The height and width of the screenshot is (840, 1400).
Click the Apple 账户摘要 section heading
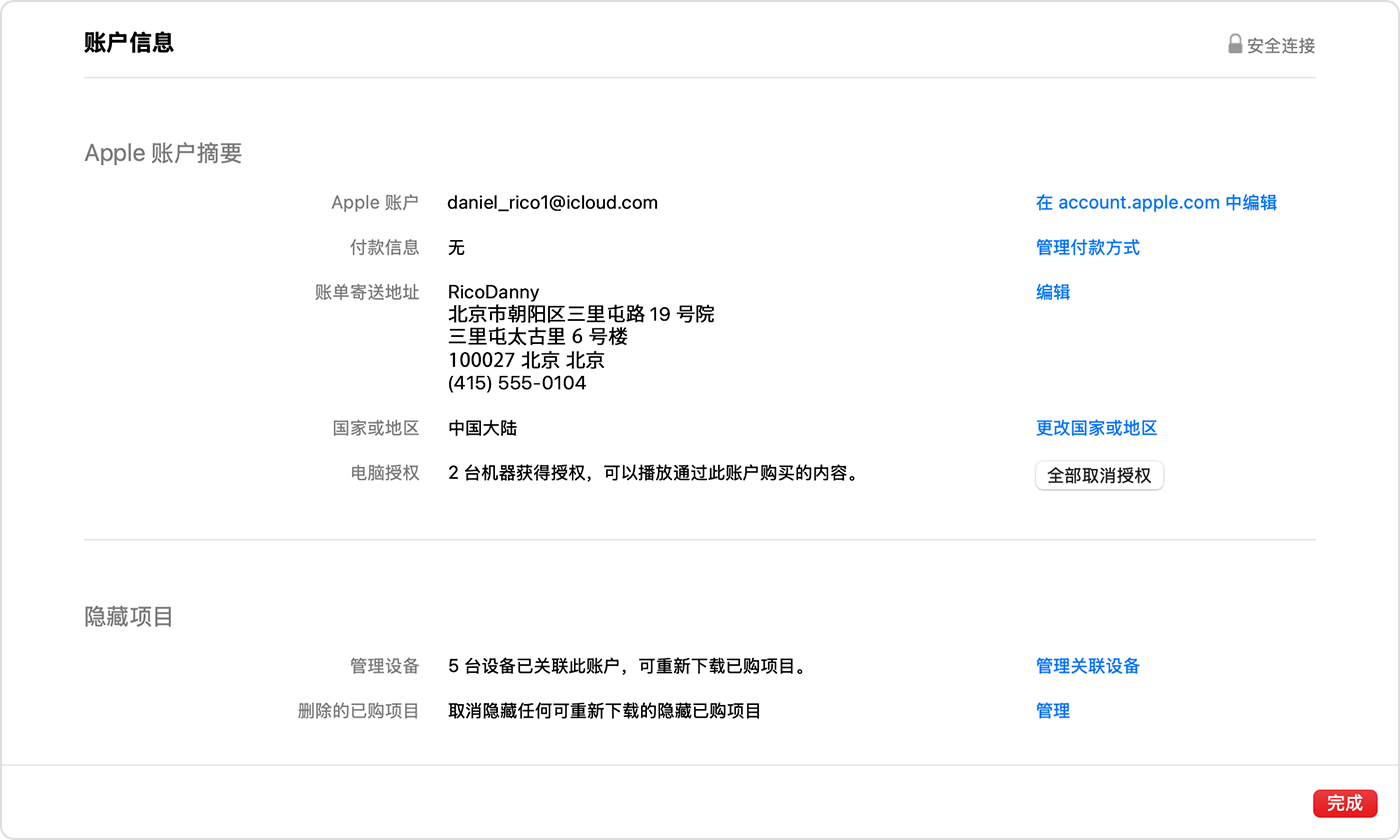click(x=163, y=153)
